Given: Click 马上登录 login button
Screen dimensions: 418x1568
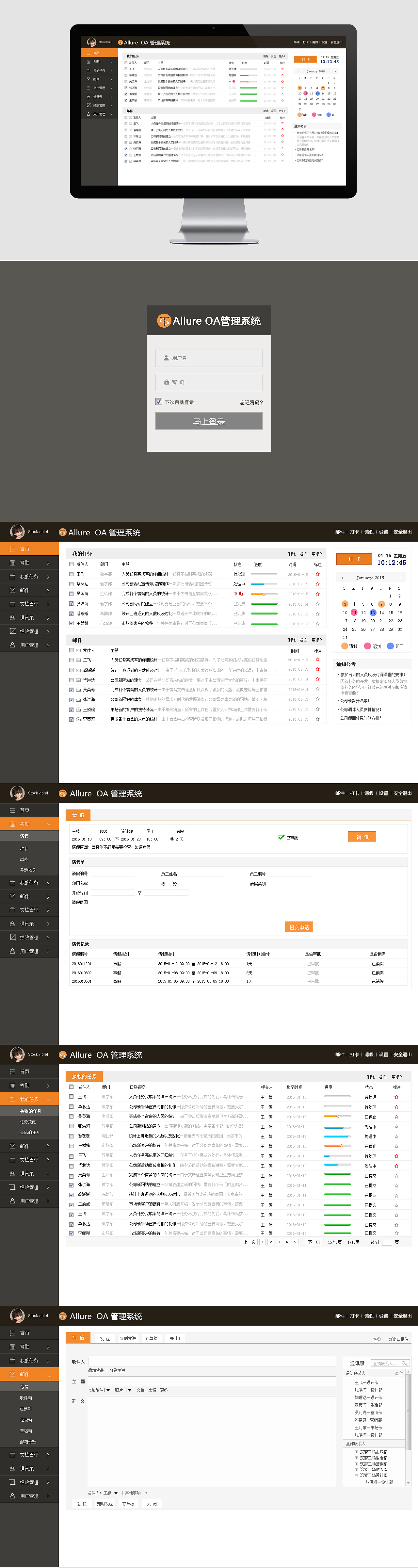Looking at the screenshot, I should tap(209, 421).
